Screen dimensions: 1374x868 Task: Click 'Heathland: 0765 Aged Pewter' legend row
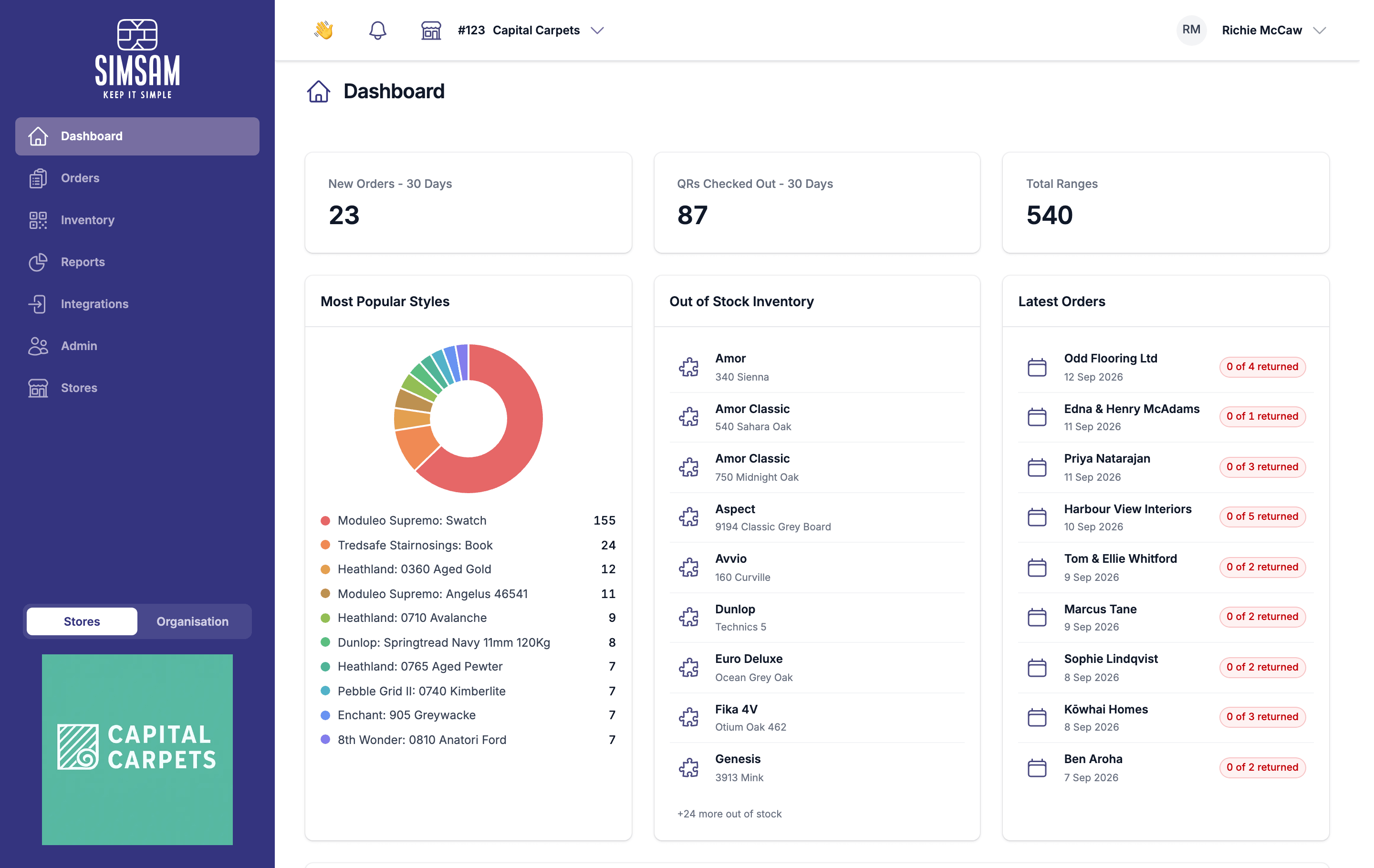468,666
